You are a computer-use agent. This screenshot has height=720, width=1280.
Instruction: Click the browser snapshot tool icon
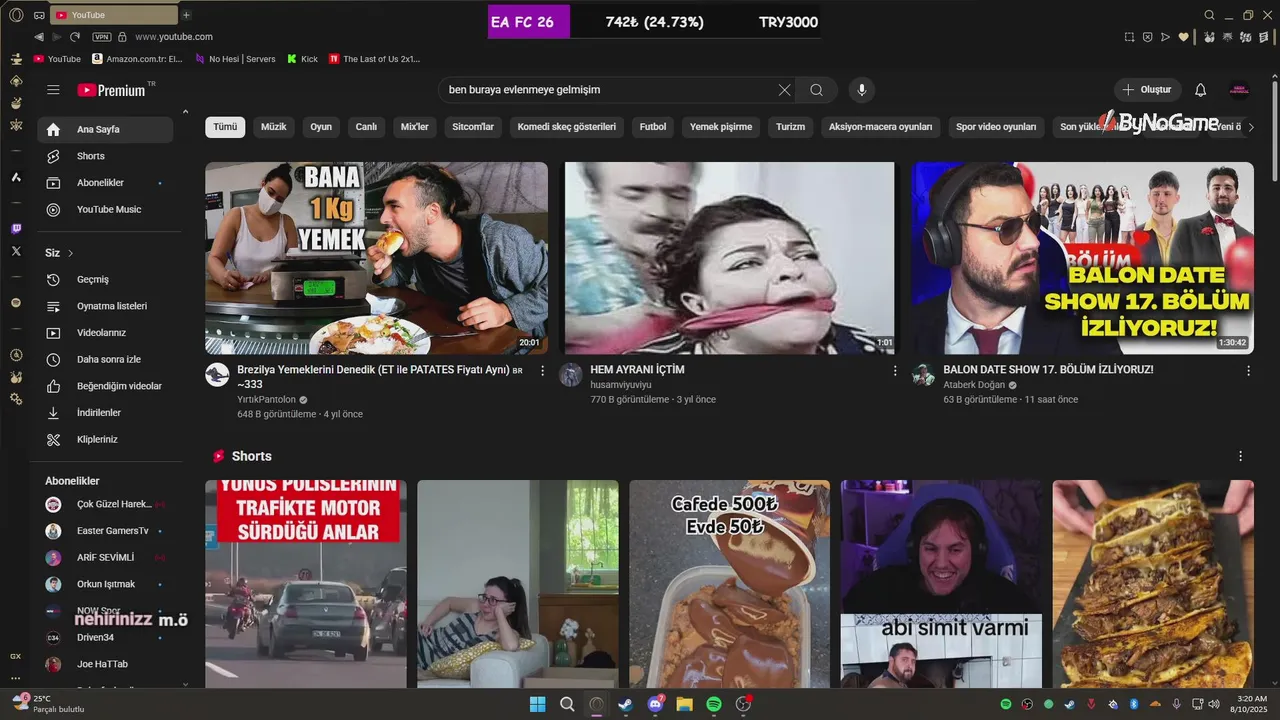pyautogui.click(x=1129, y=37)
